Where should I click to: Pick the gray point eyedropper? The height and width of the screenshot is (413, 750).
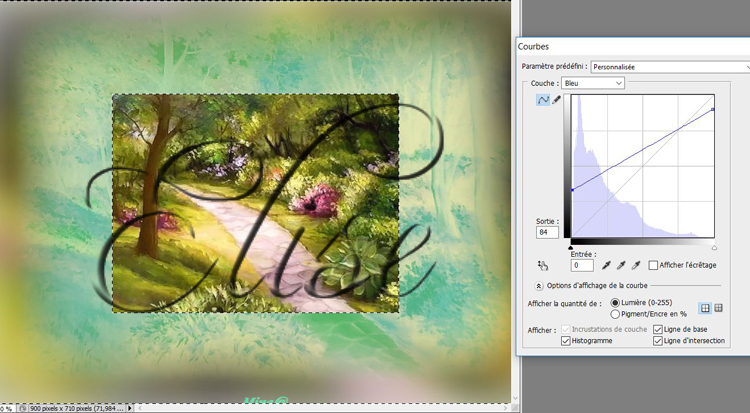coord(621,265)
